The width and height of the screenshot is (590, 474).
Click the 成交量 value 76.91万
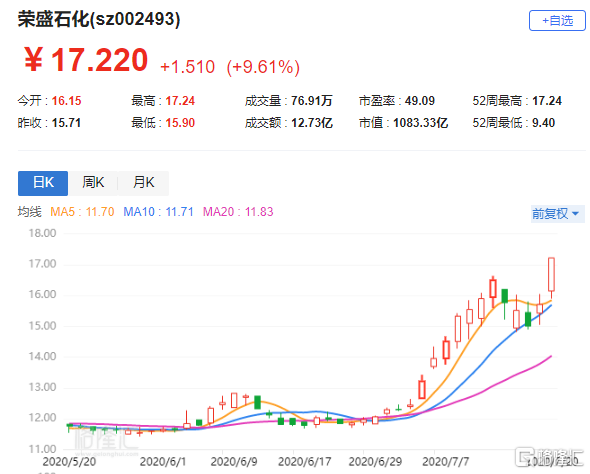[x=312, y=101]
